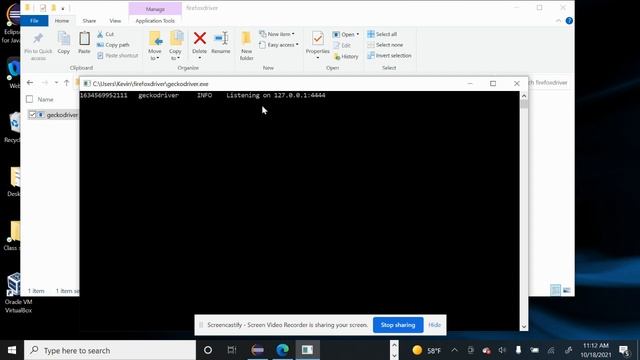
Task: Click Pin to Quick access icon
Action: click(x=38, y=39)
